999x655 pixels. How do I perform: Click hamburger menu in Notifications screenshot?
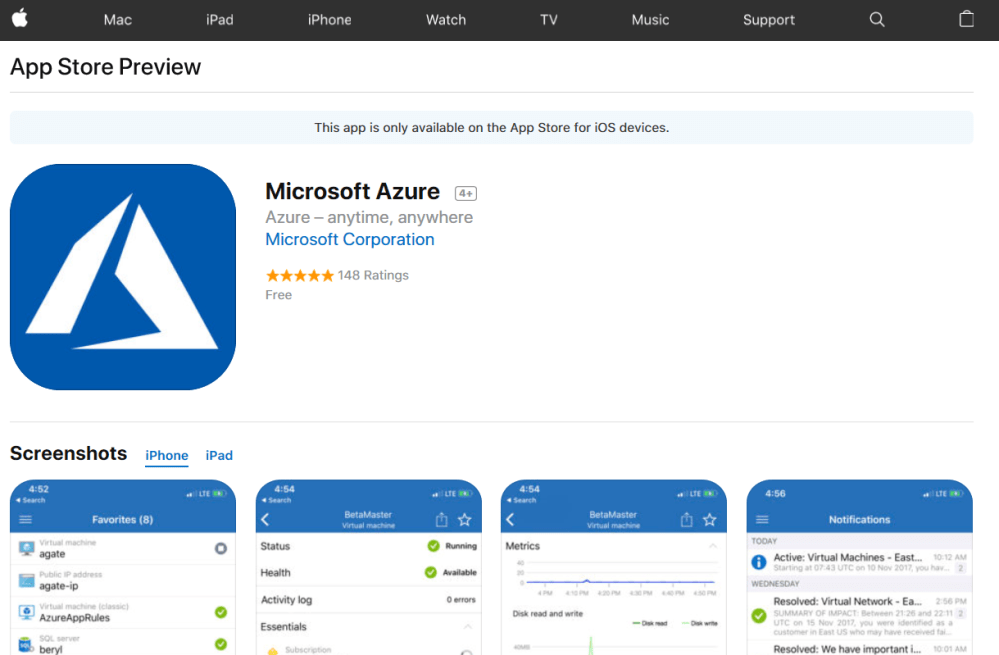point(762,520)
